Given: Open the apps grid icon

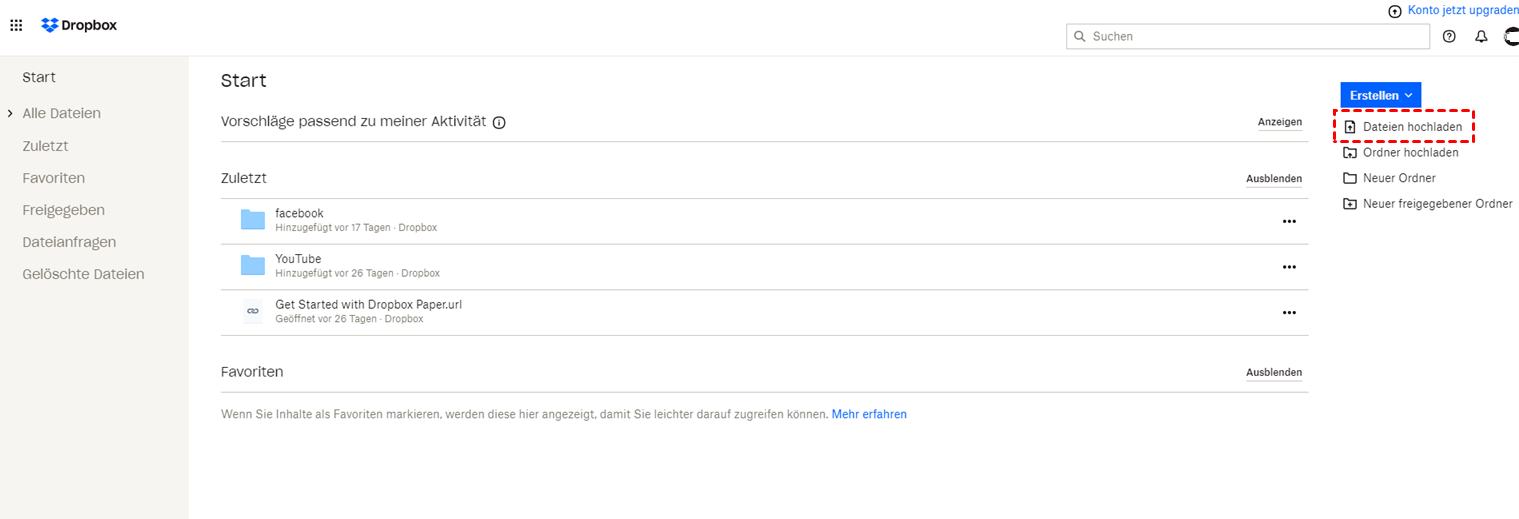Looking at the screenshot, I should pyautogui.click(x=16, y=25).
